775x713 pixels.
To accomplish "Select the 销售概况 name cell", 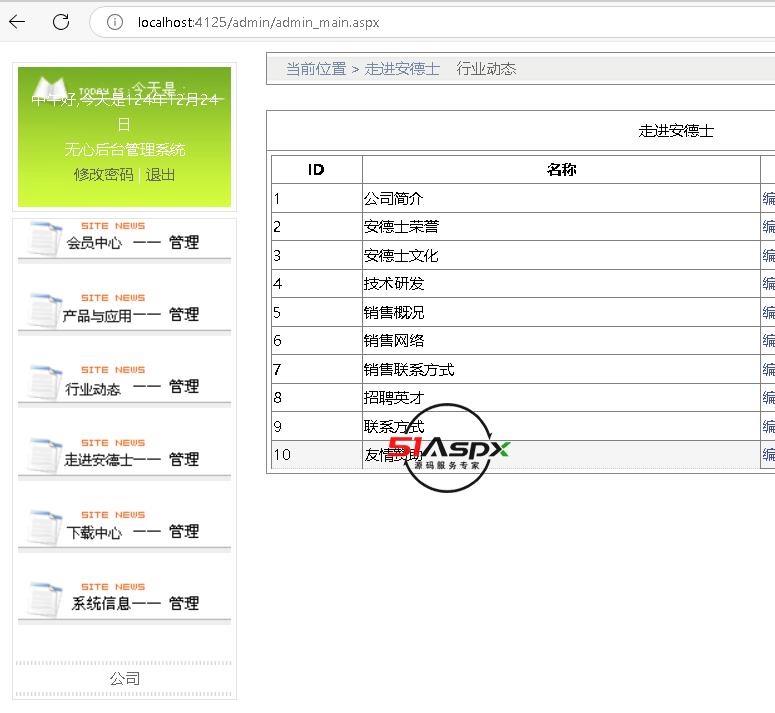I will point(561,312).
